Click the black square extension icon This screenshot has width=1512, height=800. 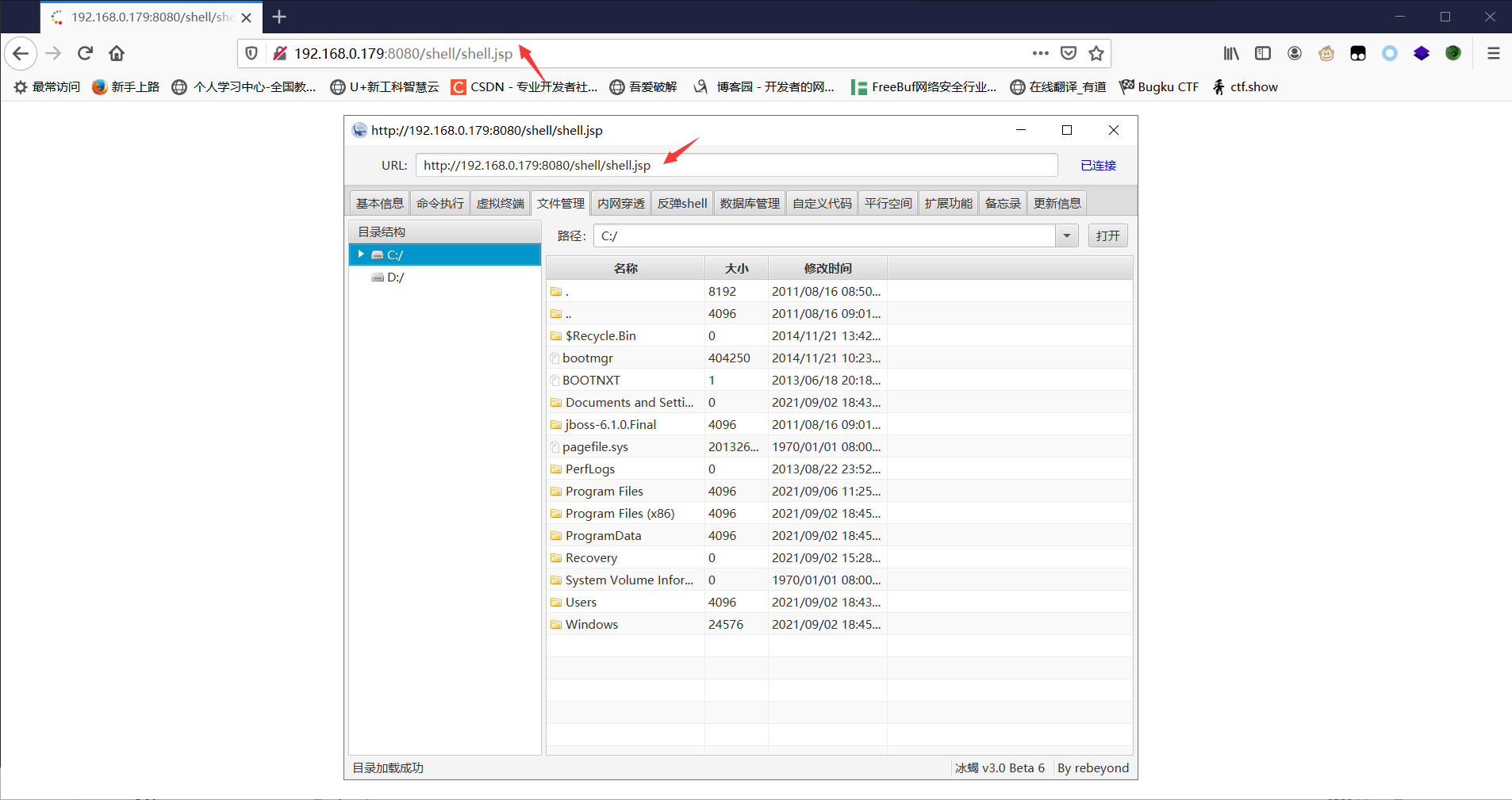[1358, 53]
